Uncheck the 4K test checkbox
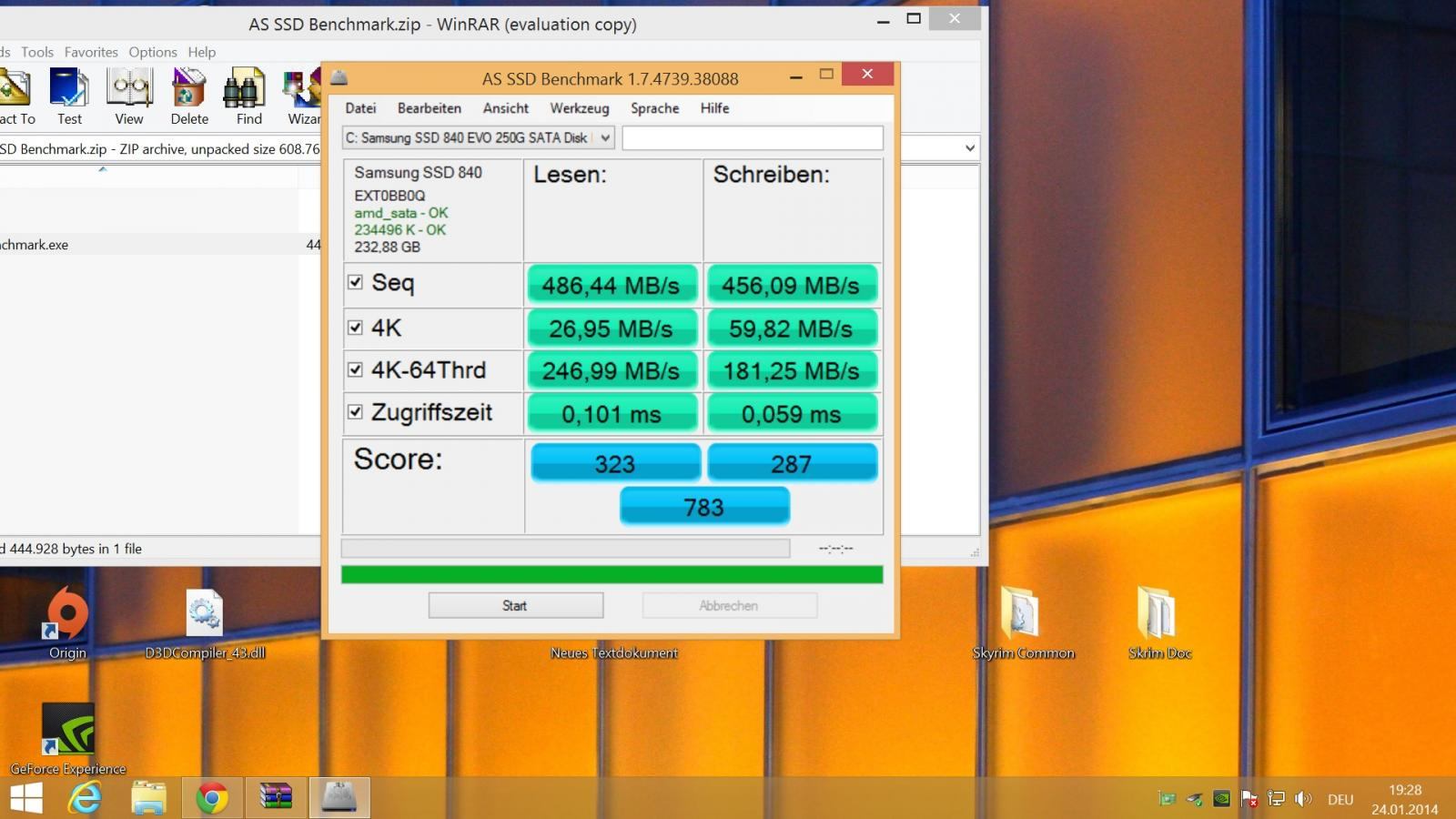The width and height of the screenshot is (1456, 819). tap(355, 328)
